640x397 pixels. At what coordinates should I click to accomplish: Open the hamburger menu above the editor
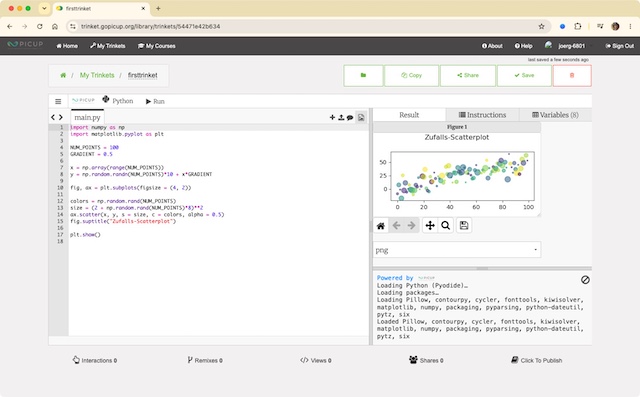pyautogui.click(x=58, y=101)
